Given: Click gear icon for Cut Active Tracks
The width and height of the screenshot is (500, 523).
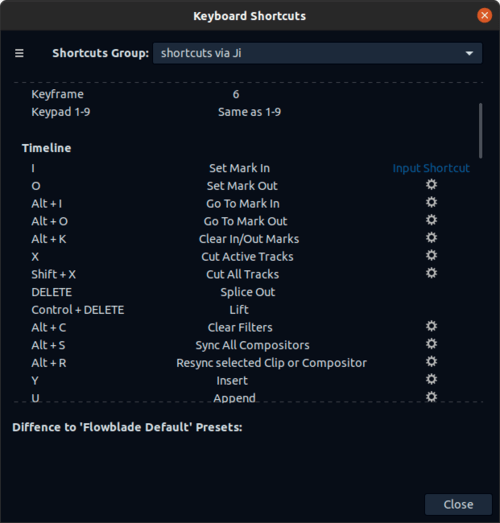Looking at the screenshot, I should point(431,255).
